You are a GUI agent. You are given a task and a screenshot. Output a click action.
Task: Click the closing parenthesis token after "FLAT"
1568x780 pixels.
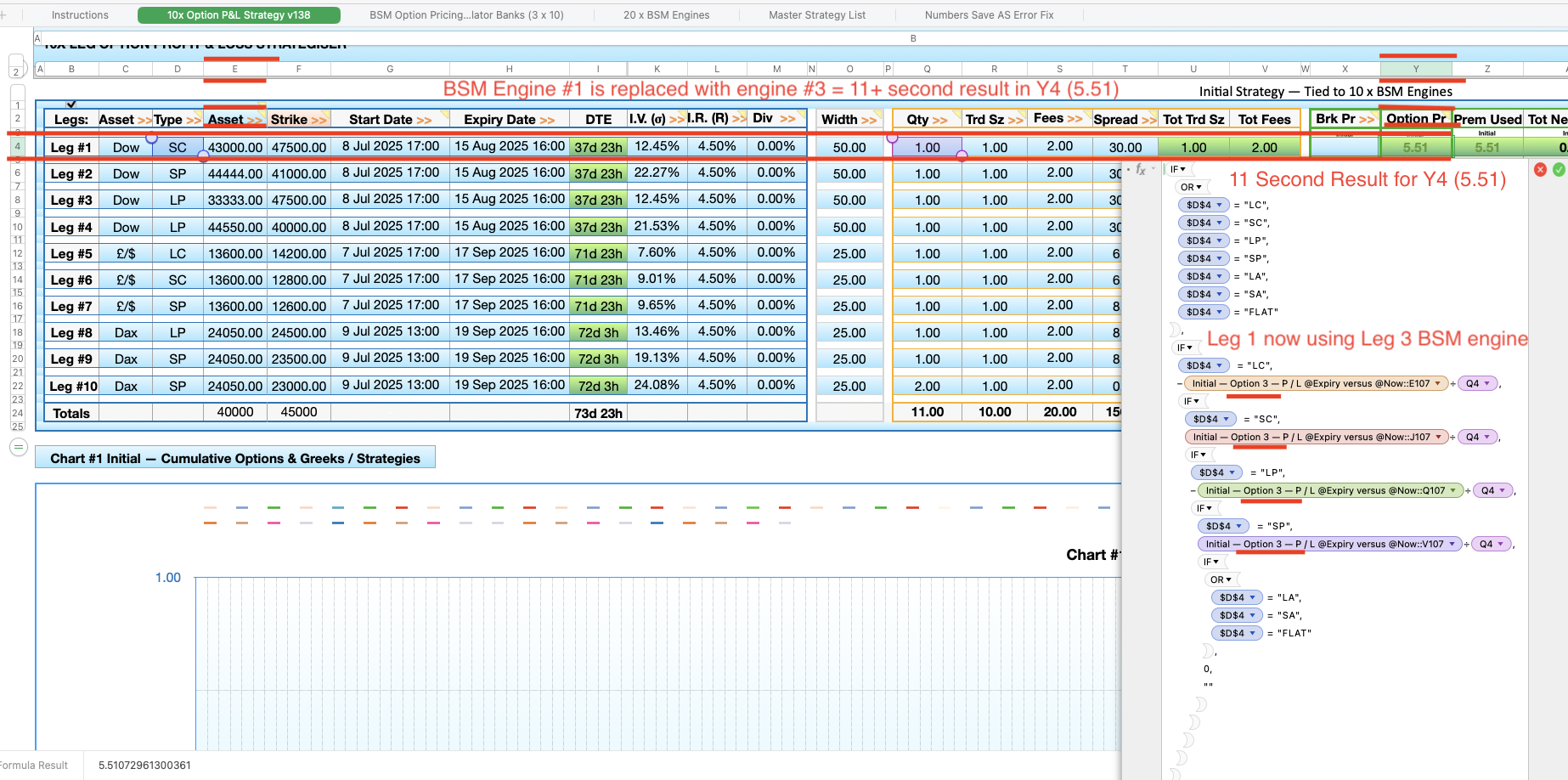coord(1176,329)
